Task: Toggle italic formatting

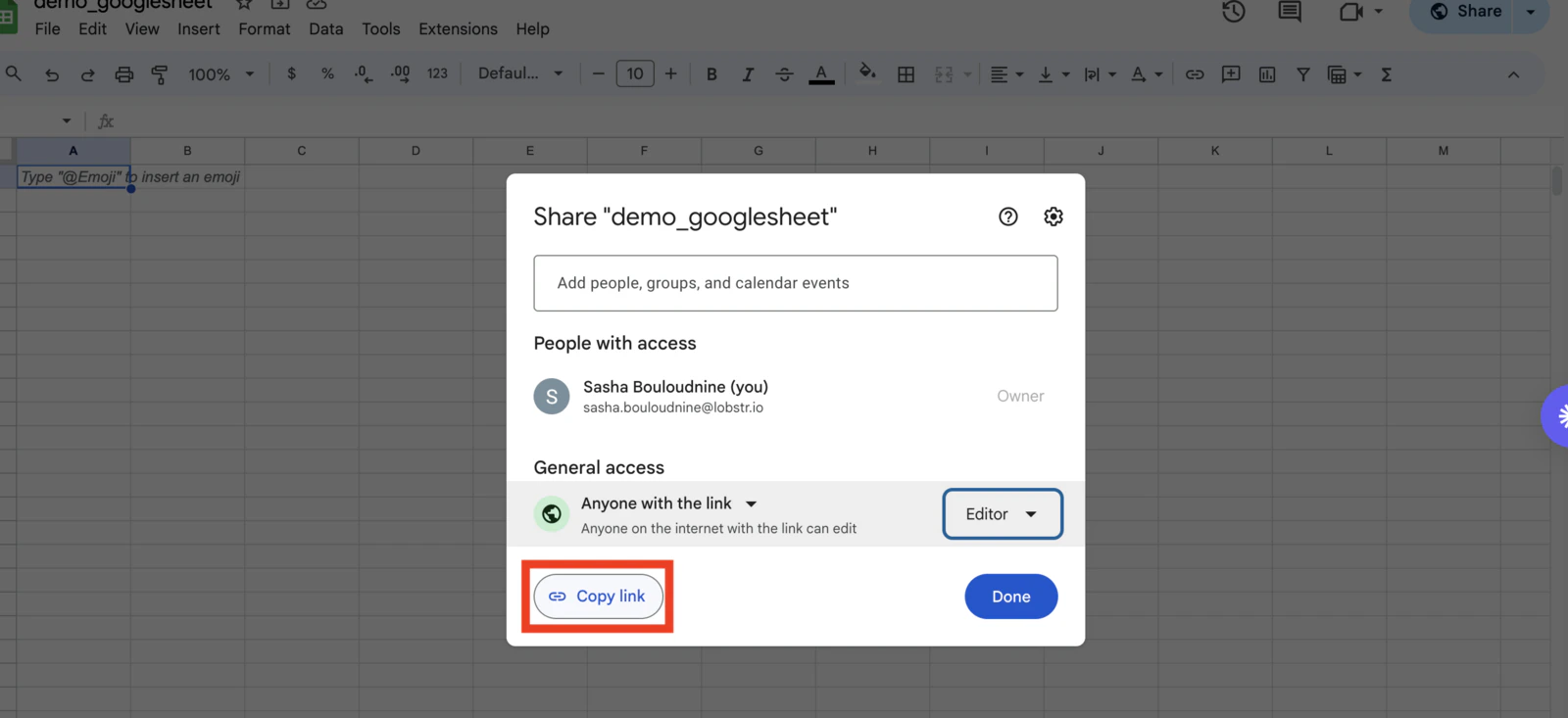Action: coord(748,74)
